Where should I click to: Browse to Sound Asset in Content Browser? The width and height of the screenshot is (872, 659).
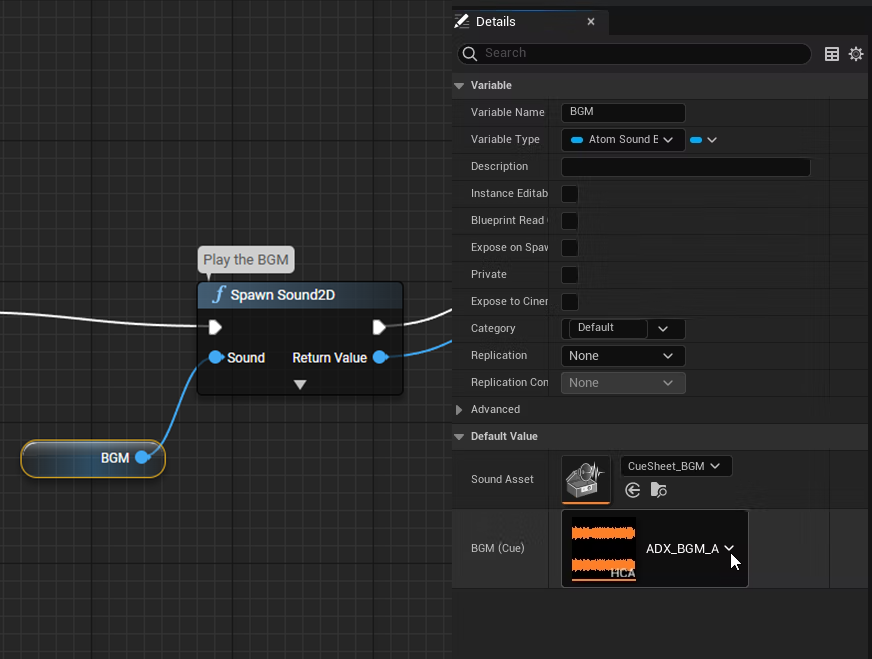pyautogui.click(x=658, y=490)
